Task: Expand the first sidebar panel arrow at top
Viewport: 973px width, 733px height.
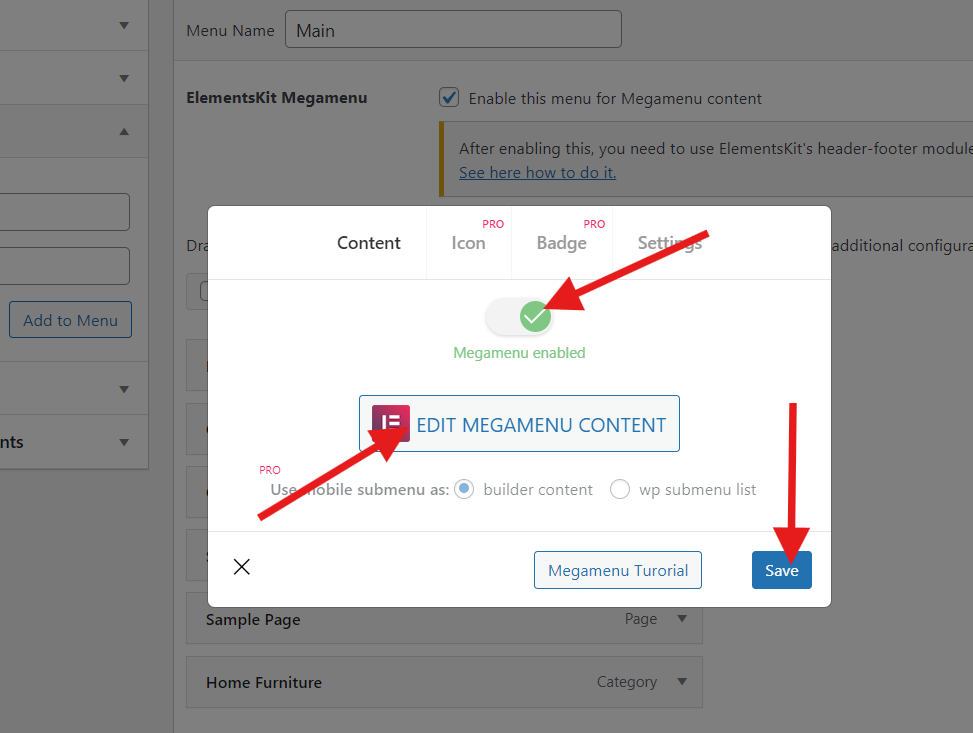Action: pyautogui.click(x=124, y=25)
